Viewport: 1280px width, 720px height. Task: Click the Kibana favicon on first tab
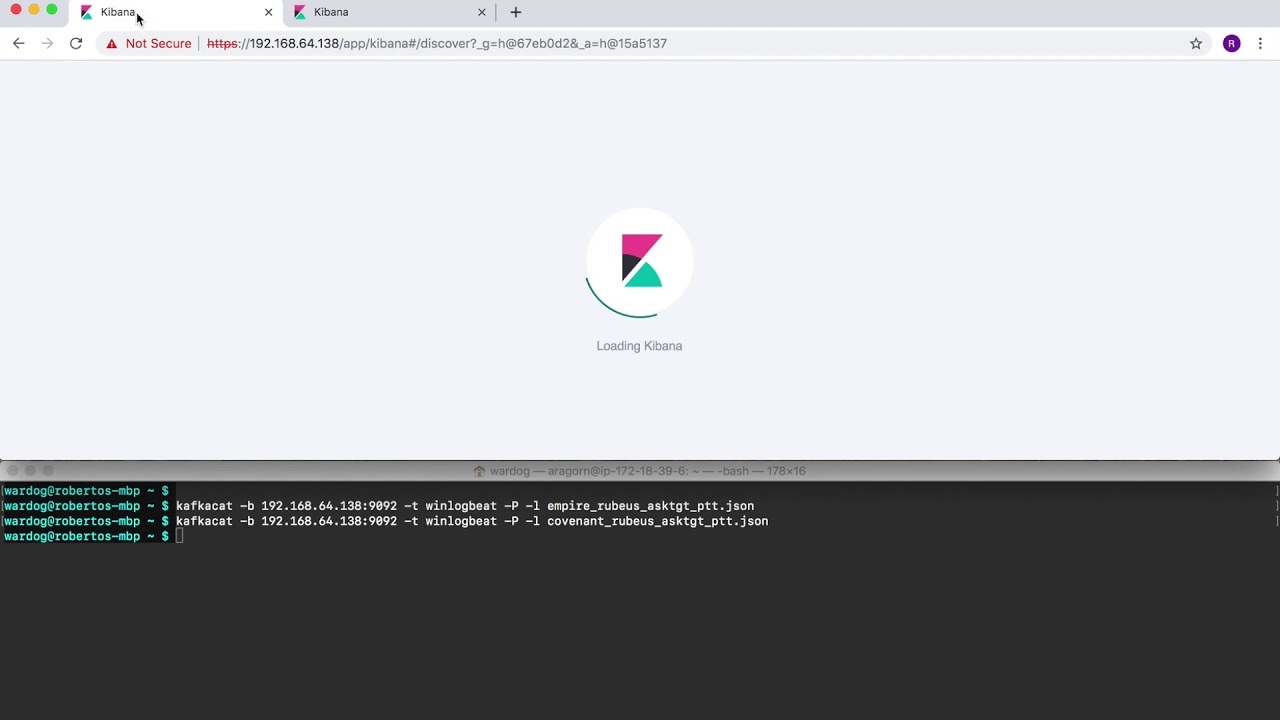(x=86, y=12)
